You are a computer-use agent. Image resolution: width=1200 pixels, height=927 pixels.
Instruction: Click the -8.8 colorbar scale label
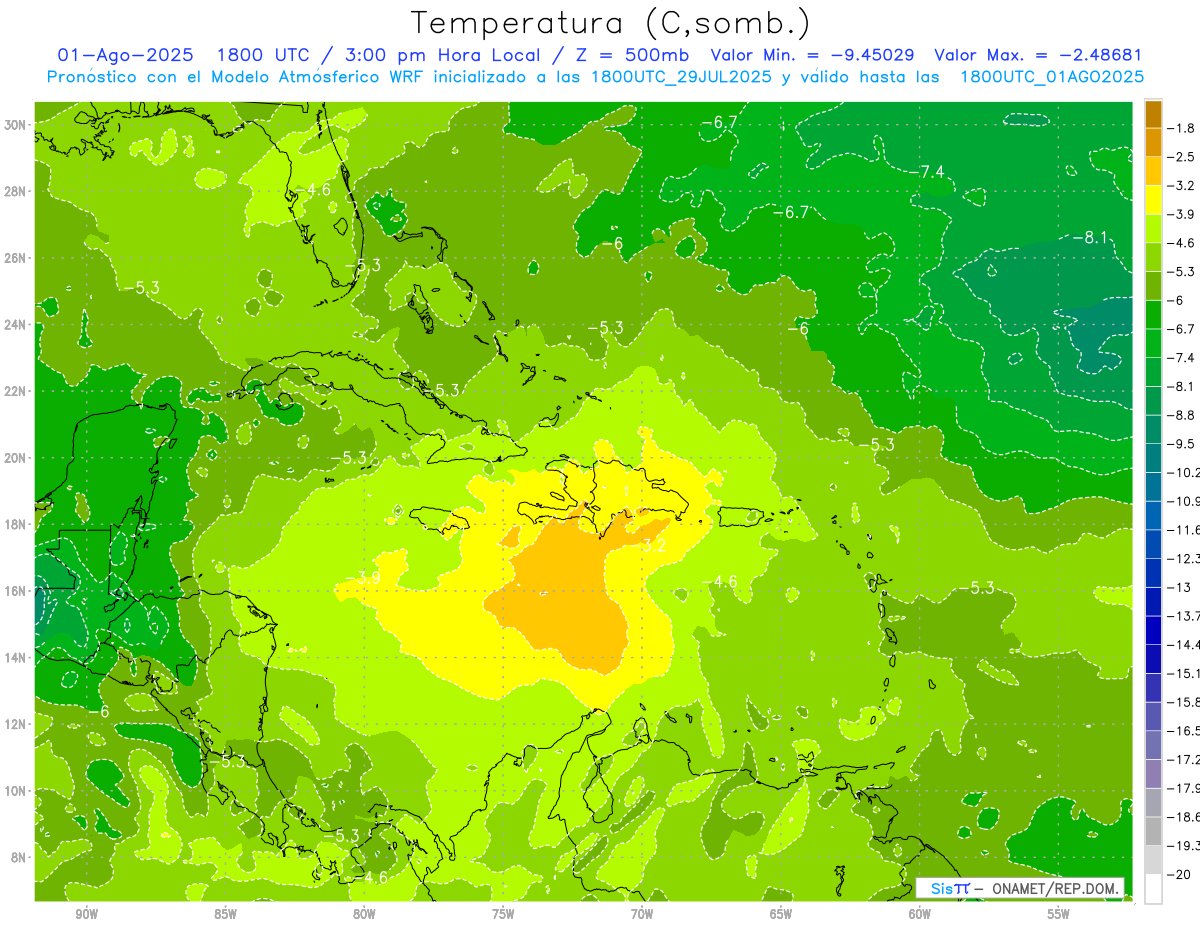click(1183, 415)
